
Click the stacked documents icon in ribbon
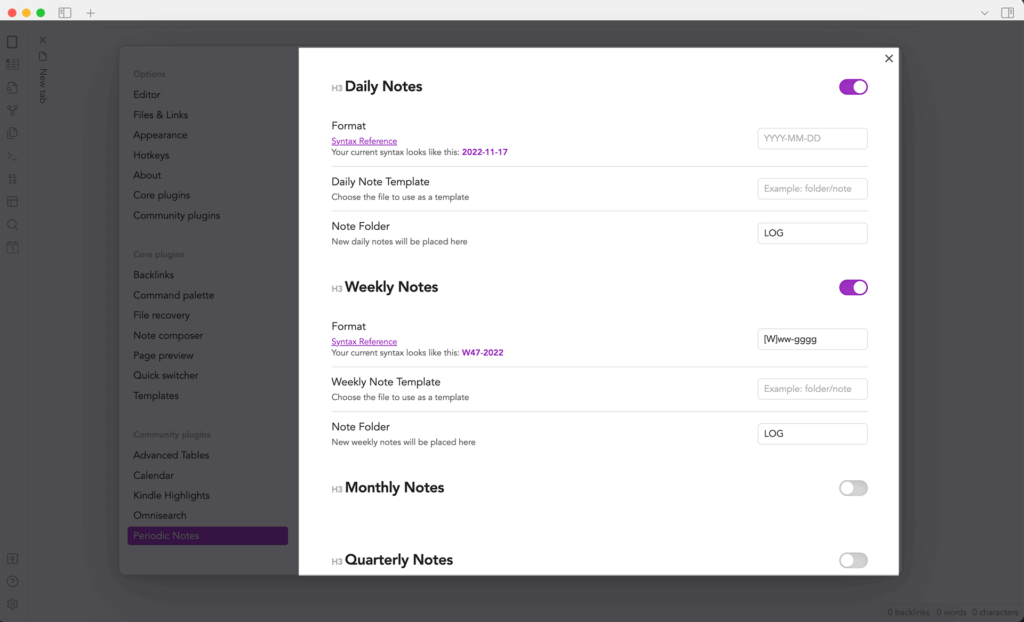click(12, 133)
